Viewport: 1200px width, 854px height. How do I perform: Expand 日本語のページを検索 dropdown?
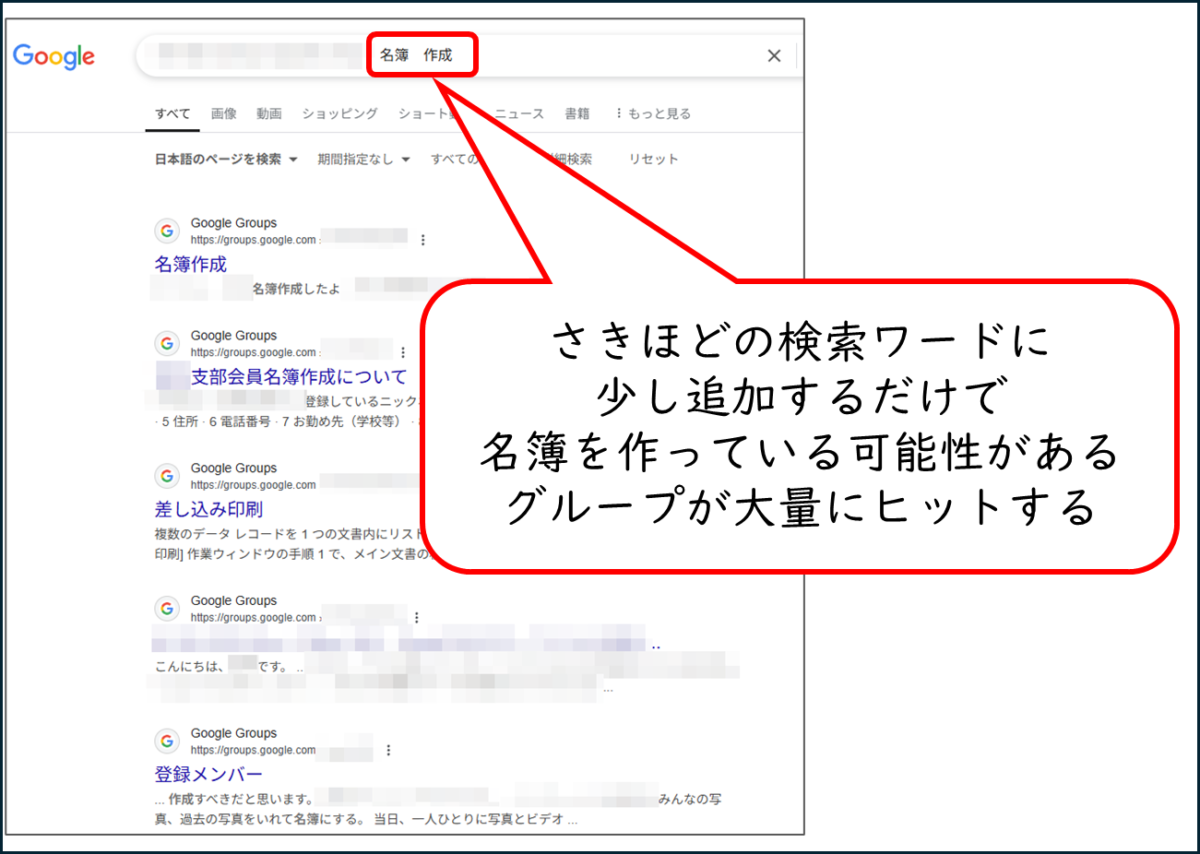[226, 159]
